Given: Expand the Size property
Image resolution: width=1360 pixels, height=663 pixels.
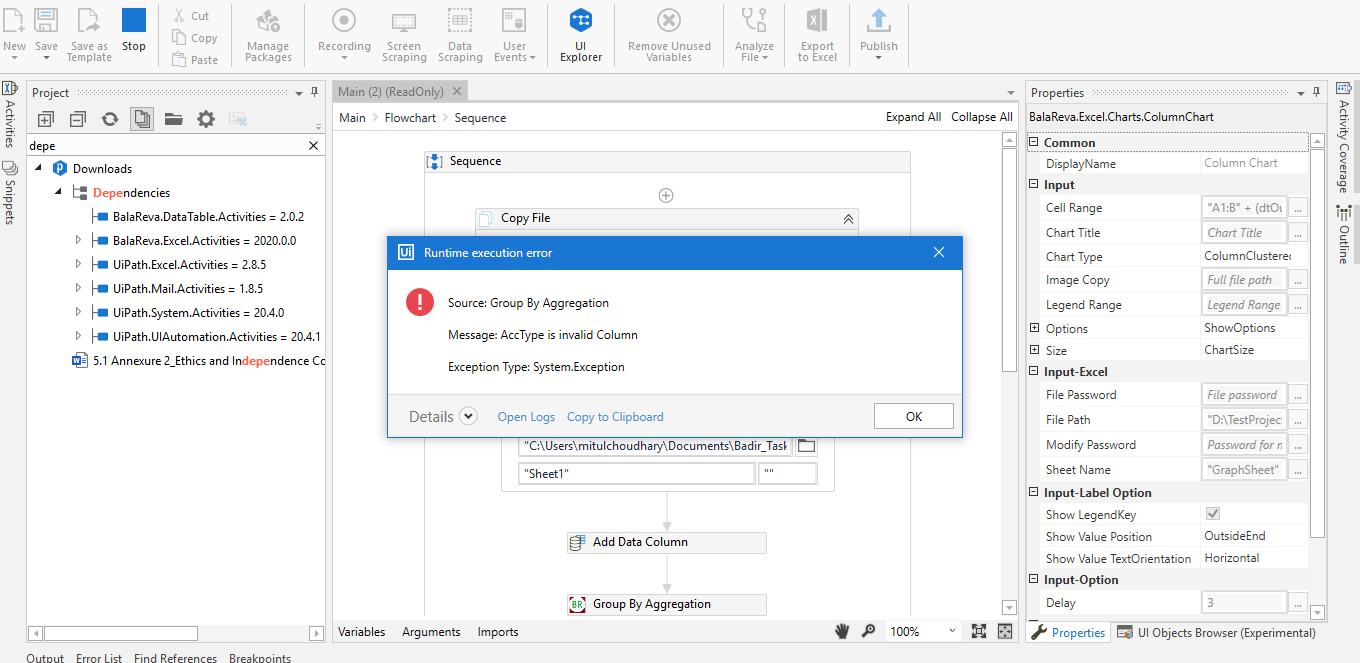Looking at the screenshot, I should [1034, 350].
